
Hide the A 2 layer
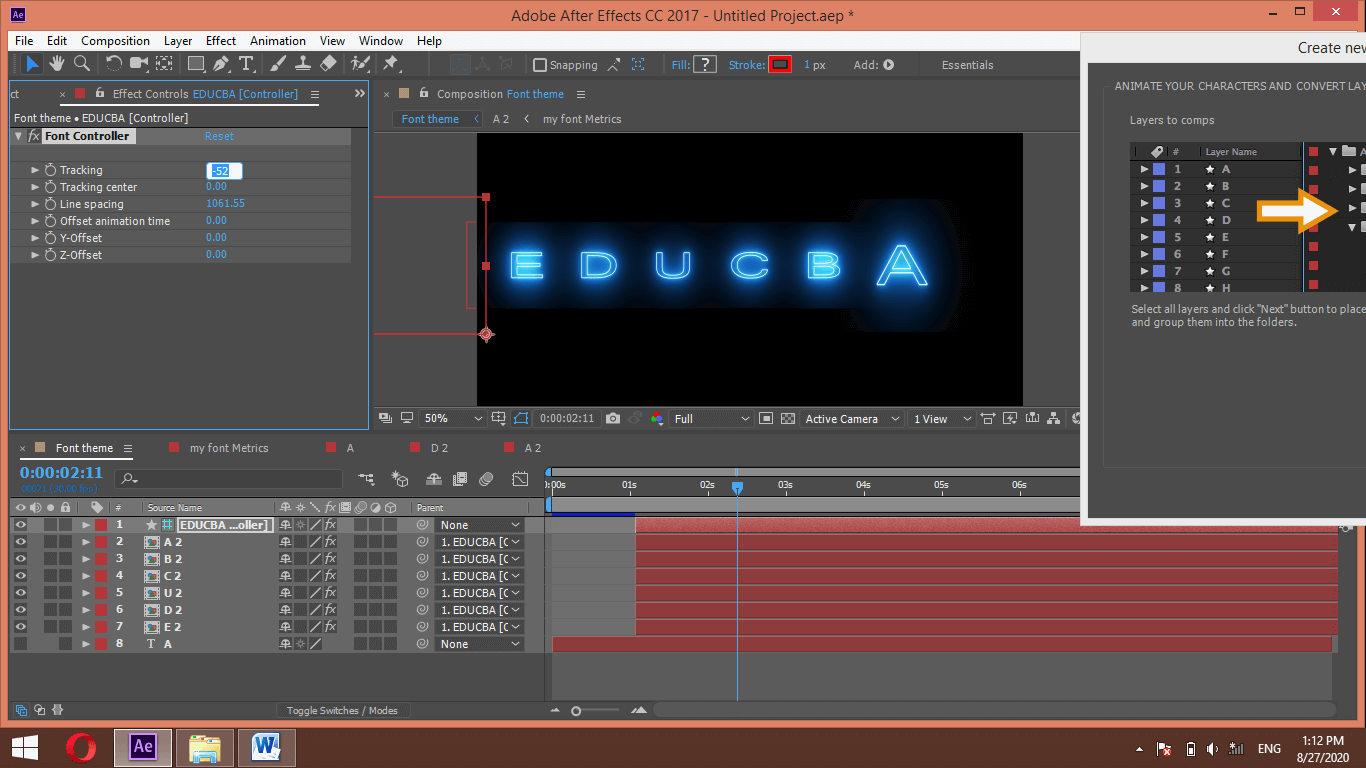click(x=20, y=542)
